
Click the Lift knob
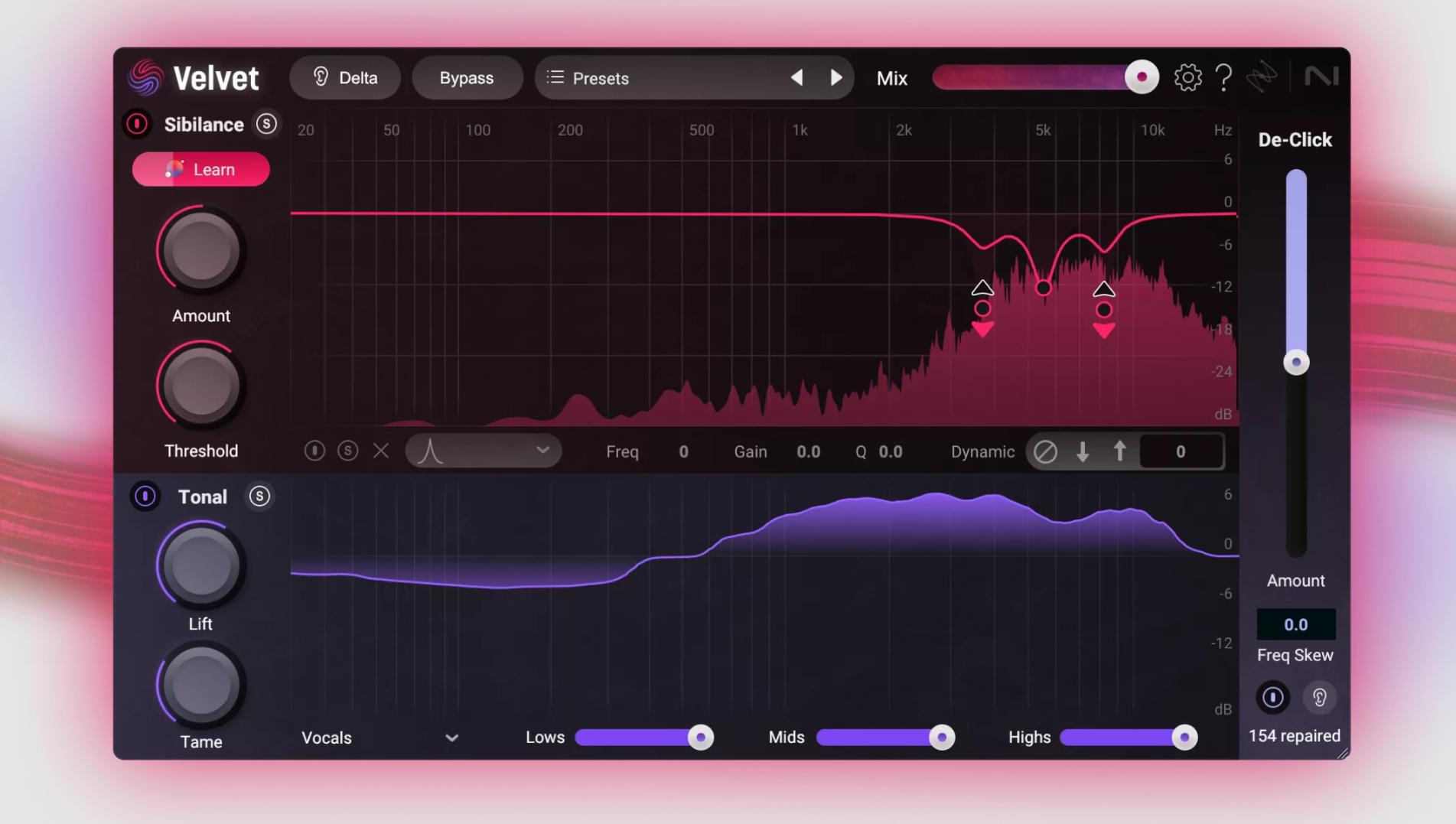point(201,566)
